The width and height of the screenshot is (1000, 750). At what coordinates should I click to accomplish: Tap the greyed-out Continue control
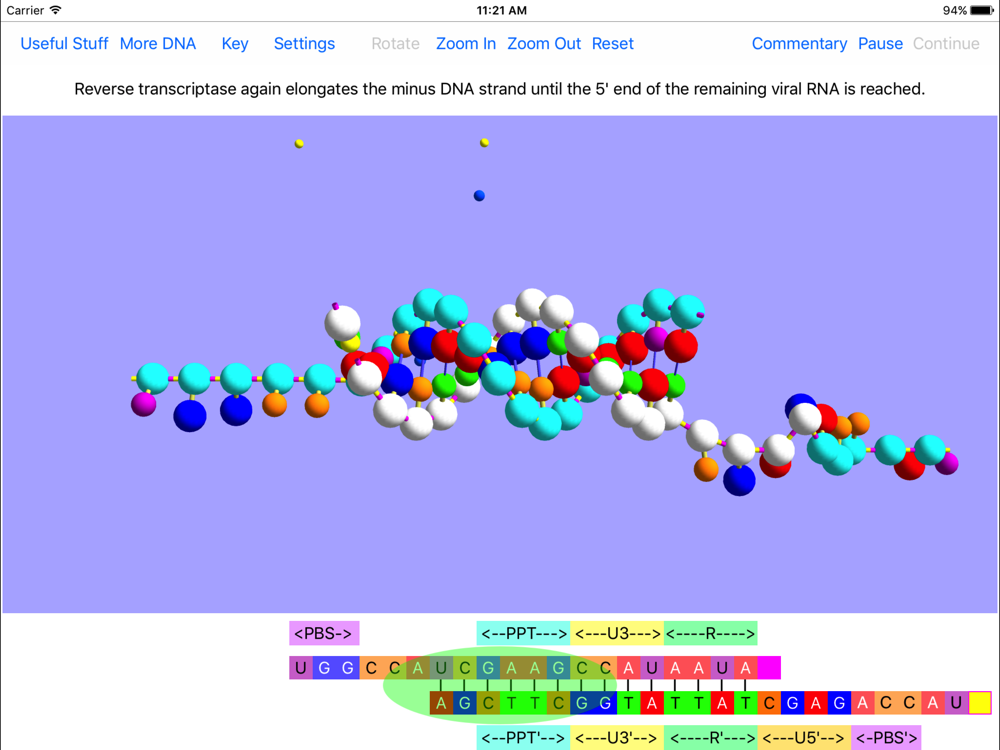(x=946, y=43)
